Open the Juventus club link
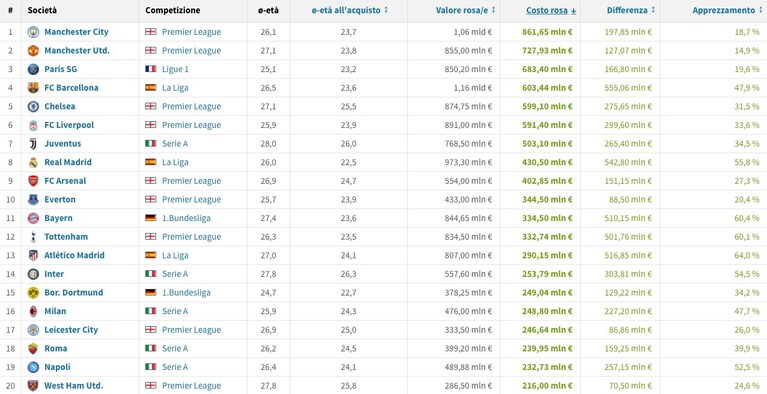The width and height of the screenshot is (767, 394). [x=63, y=143]
